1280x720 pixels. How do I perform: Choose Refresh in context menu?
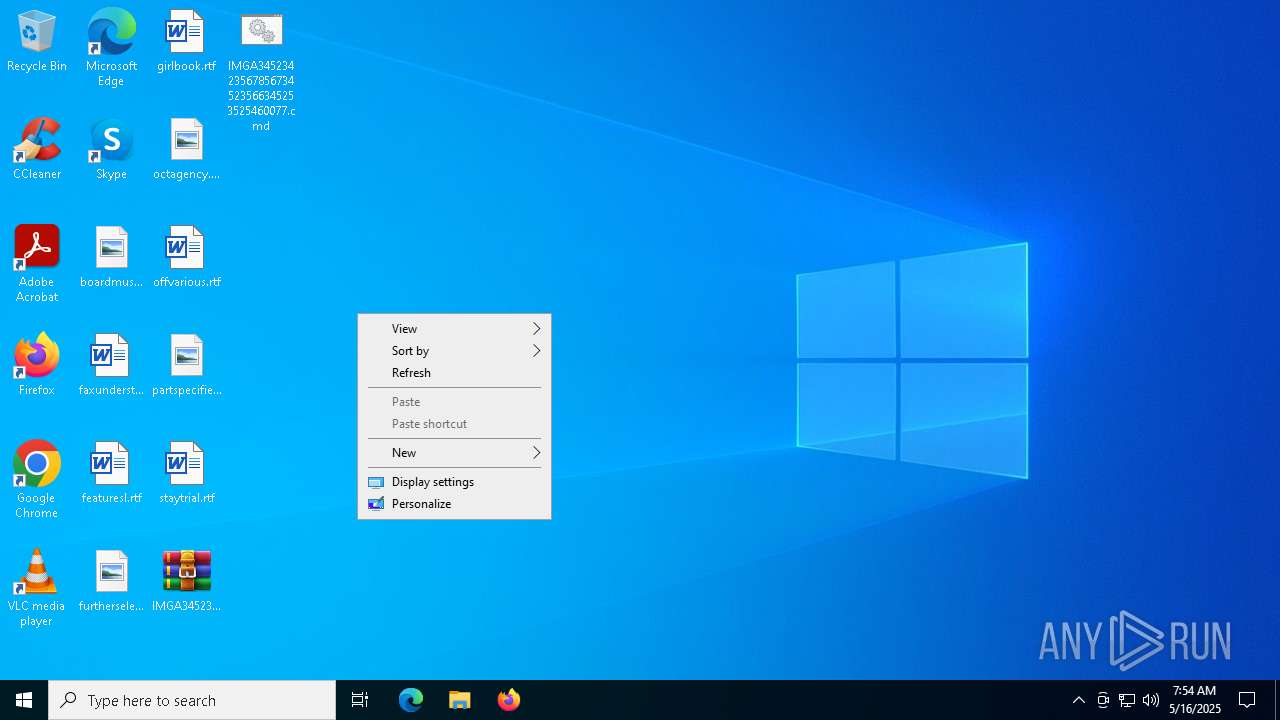click(454, 373)
